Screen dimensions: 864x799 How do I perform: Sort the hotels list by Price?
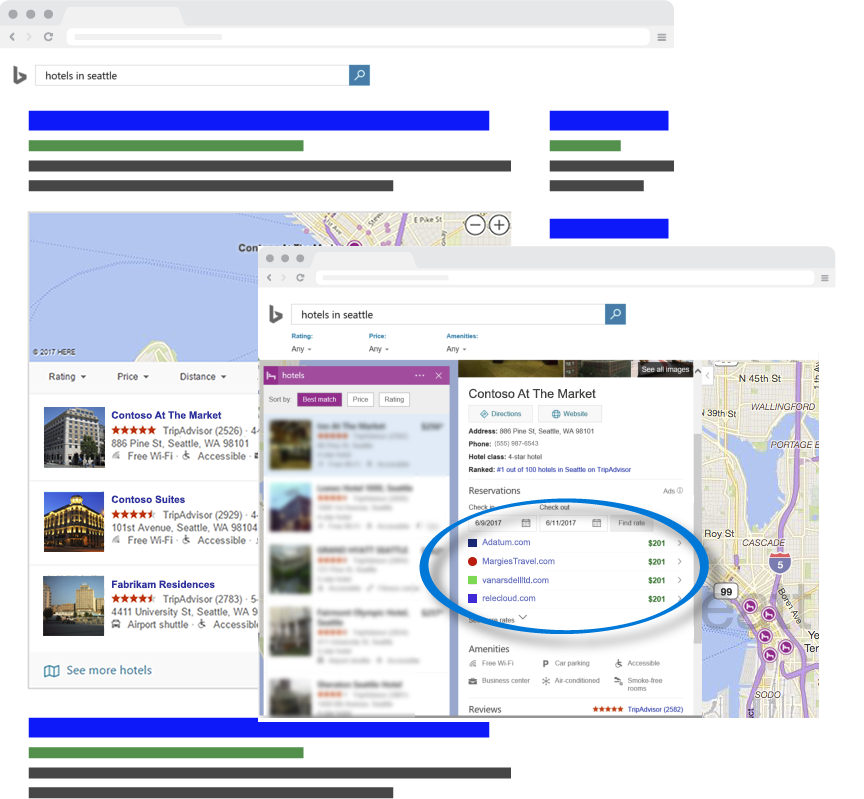361,399
